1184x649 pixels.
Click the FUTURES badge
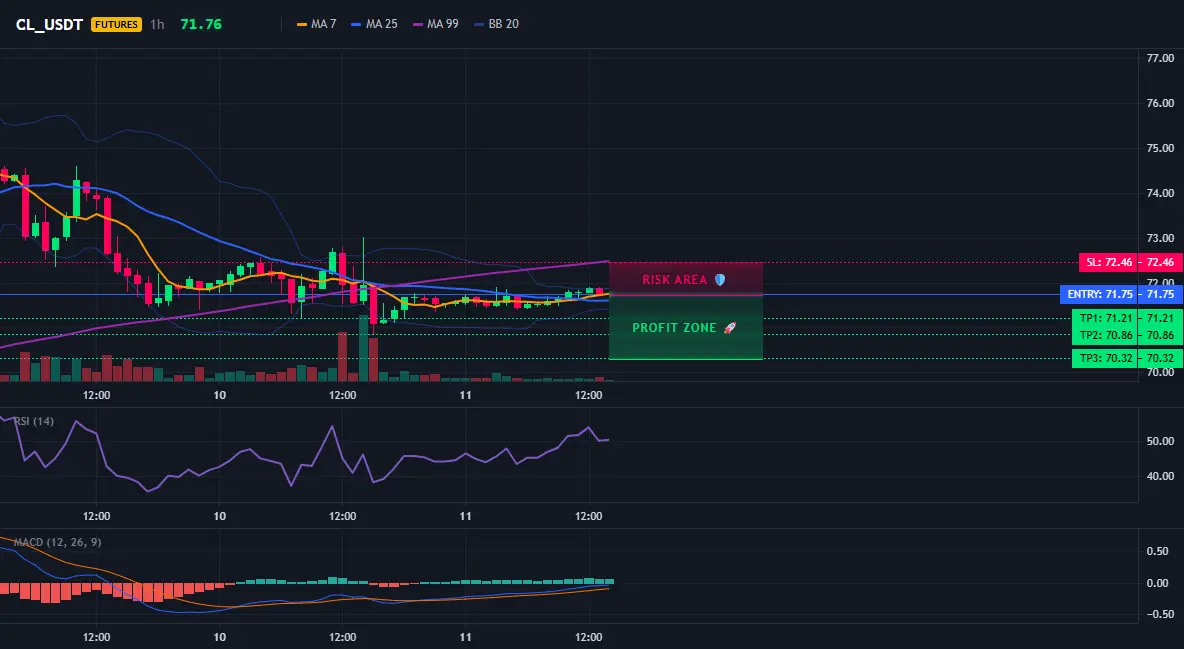pos(116,24)
